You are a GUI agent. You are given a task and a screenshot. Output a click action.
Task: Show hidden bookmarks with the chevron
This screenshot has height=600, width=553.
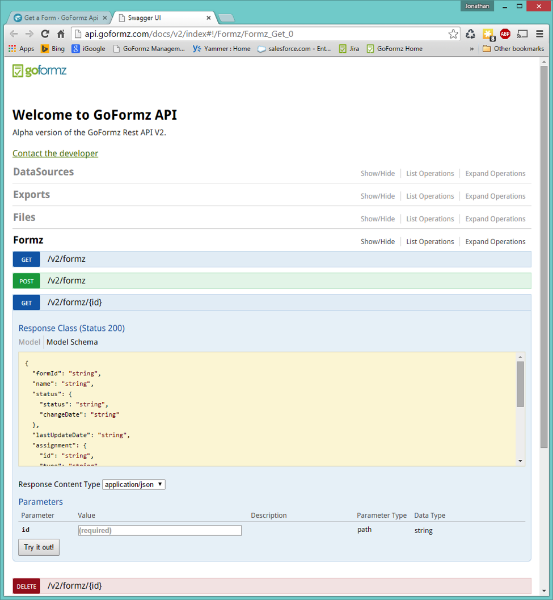point(471,49)
